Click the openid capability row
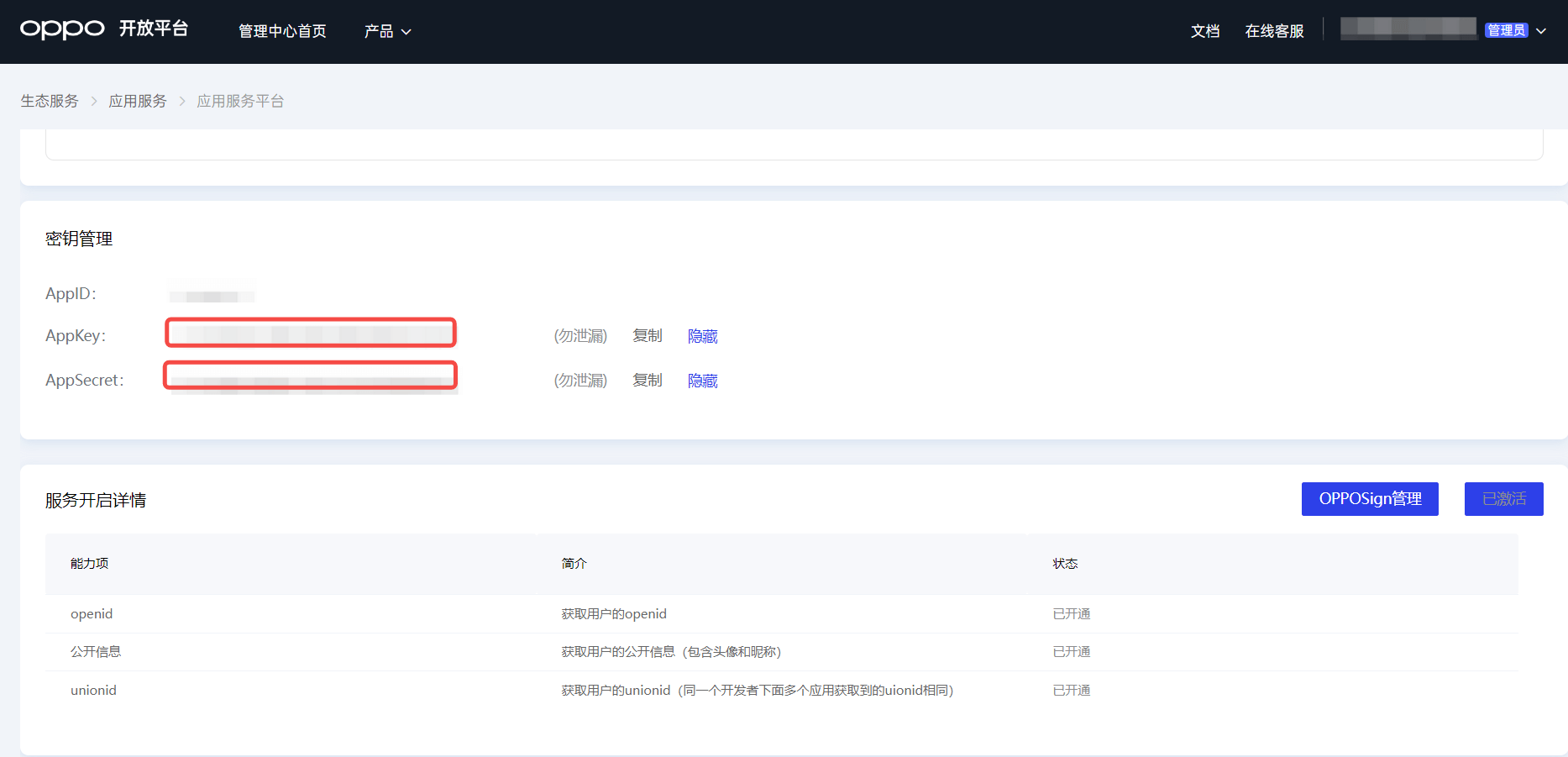Image resolution: width=1568 pixels, height=757 pixels. tap(92, 614)
